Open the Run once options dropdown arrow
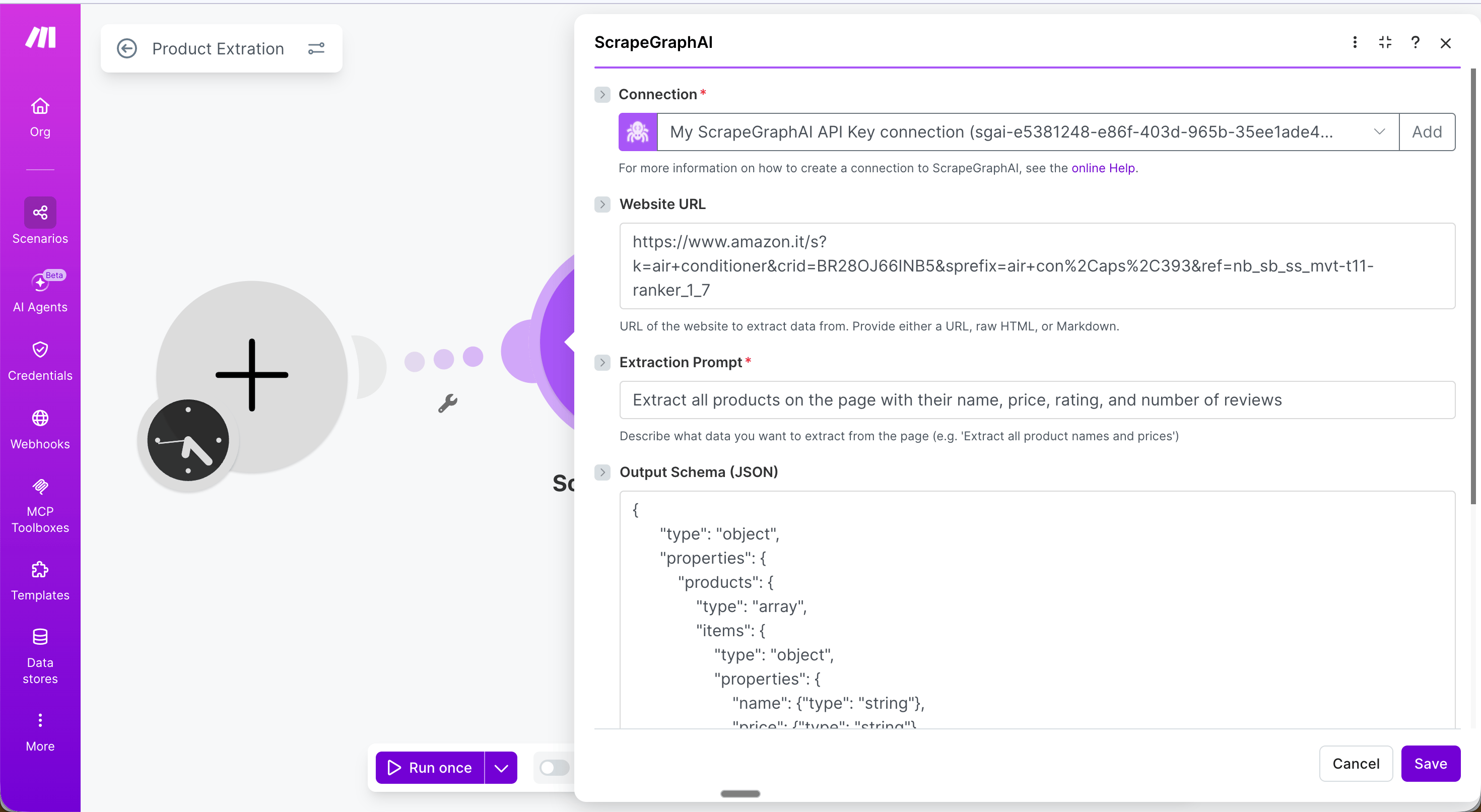This screenshot has height=812, width=1481. click(x=501, y=768)
